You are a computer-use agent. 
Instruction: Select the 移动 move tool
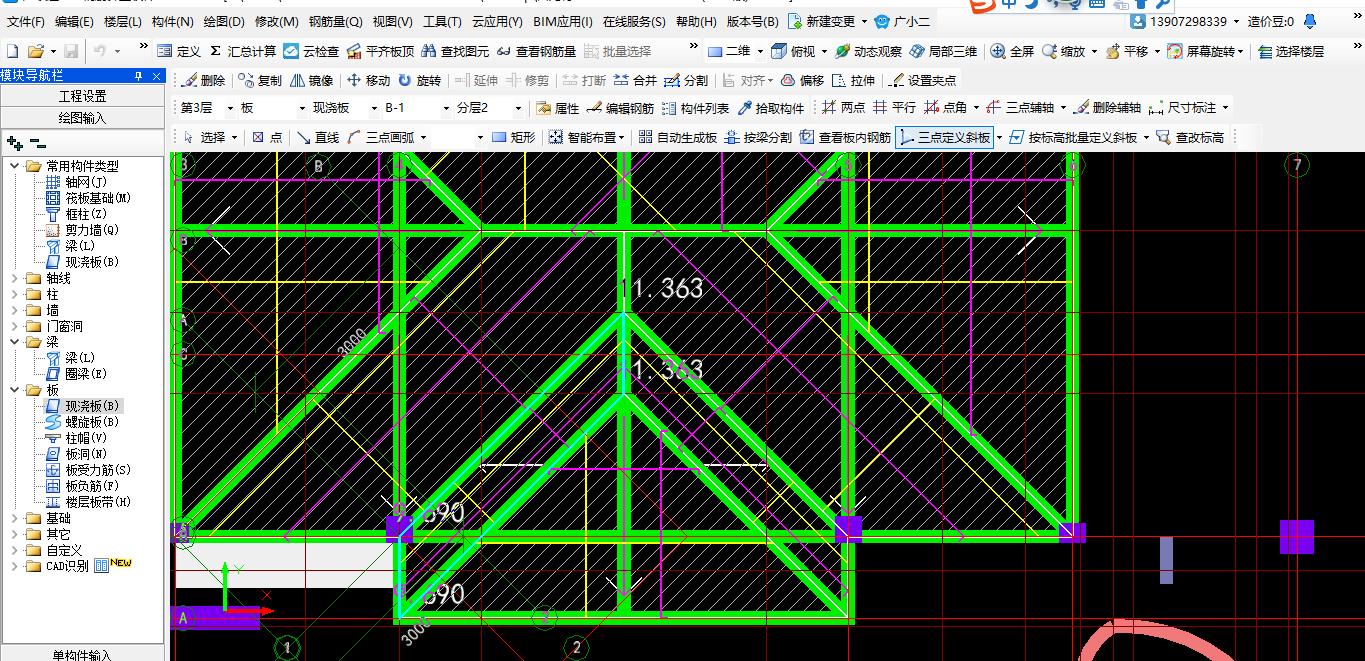369,81
